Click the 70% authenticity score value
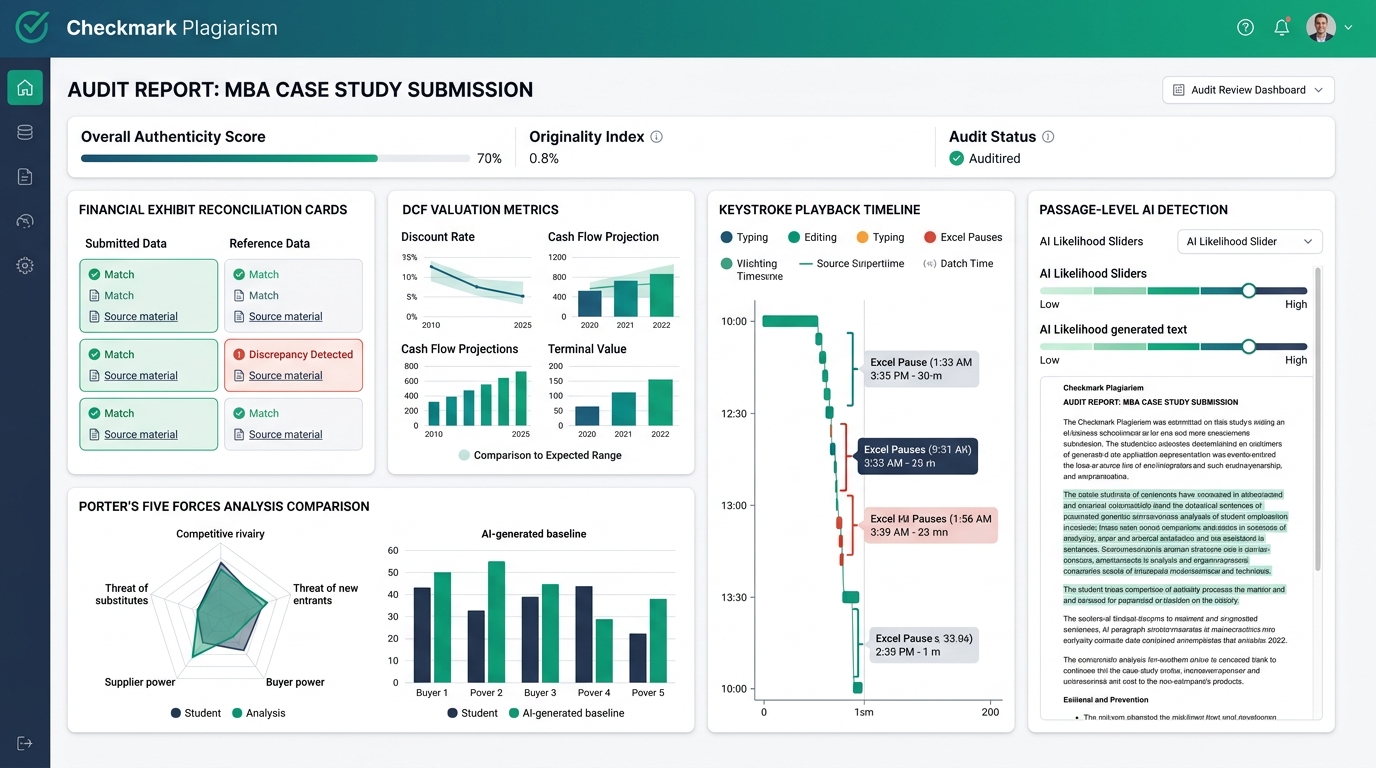Image resolution: width=1376 pixels, height=768 pixels. [x=489, y=158]
